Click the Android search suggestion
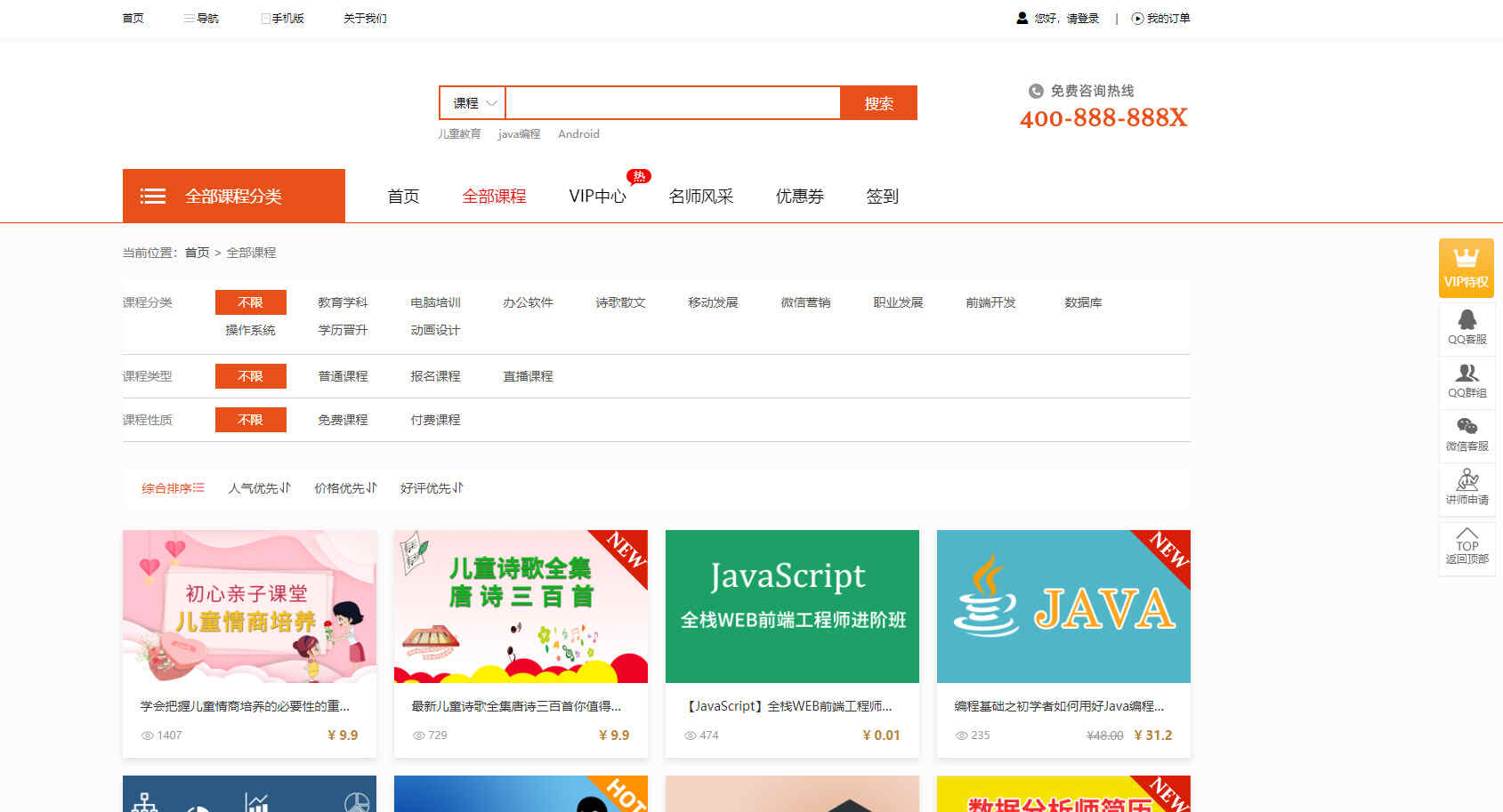Viewport: 1503px width, 812px height. tap(578, 134)
